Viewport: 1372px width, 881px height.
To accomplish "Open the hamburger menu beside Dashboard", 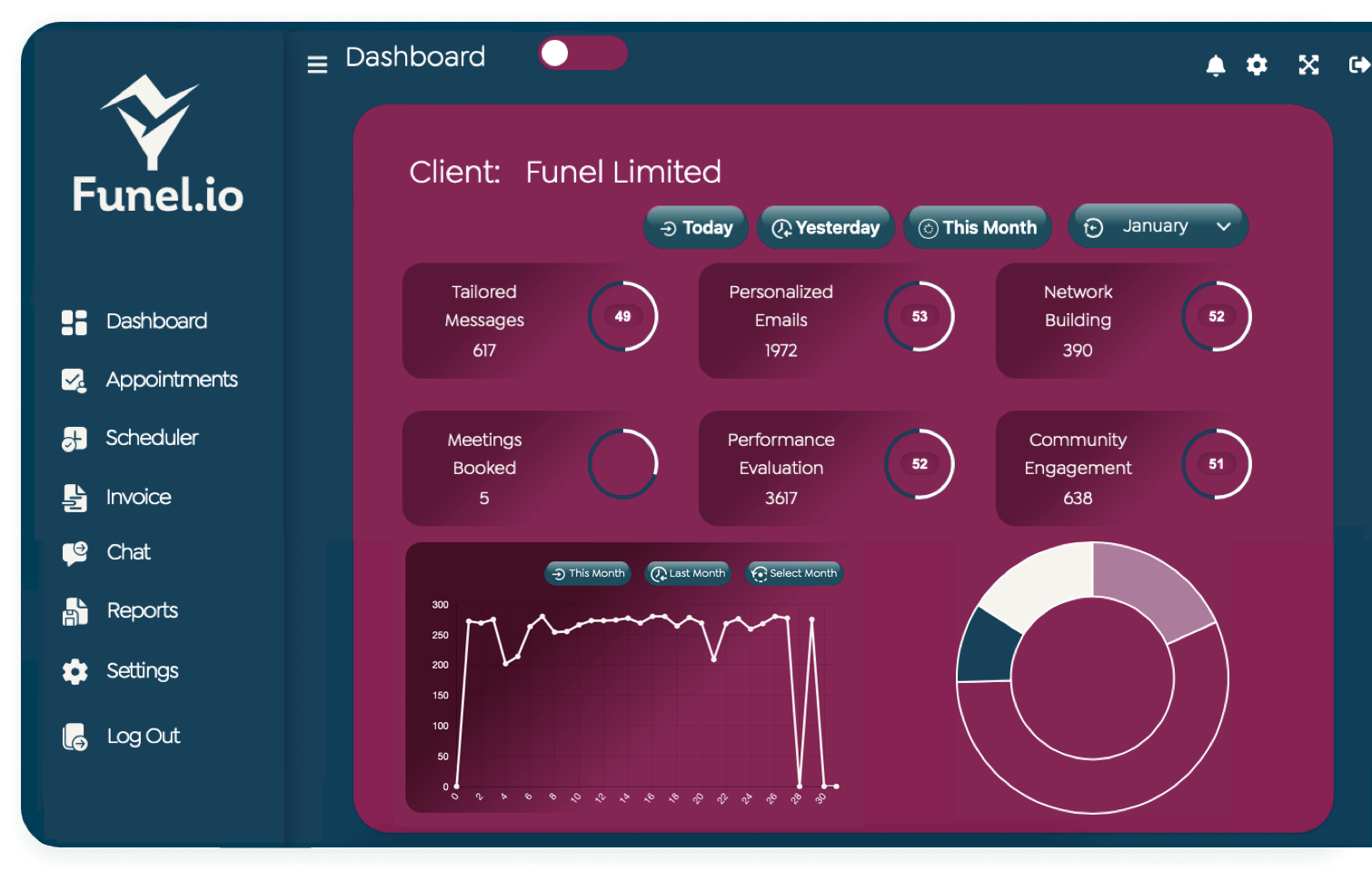I will click(316, 64).
